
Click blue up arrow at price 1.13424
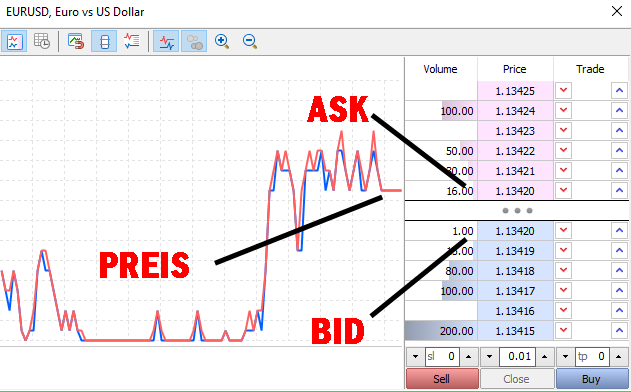(x=619, y=111)
